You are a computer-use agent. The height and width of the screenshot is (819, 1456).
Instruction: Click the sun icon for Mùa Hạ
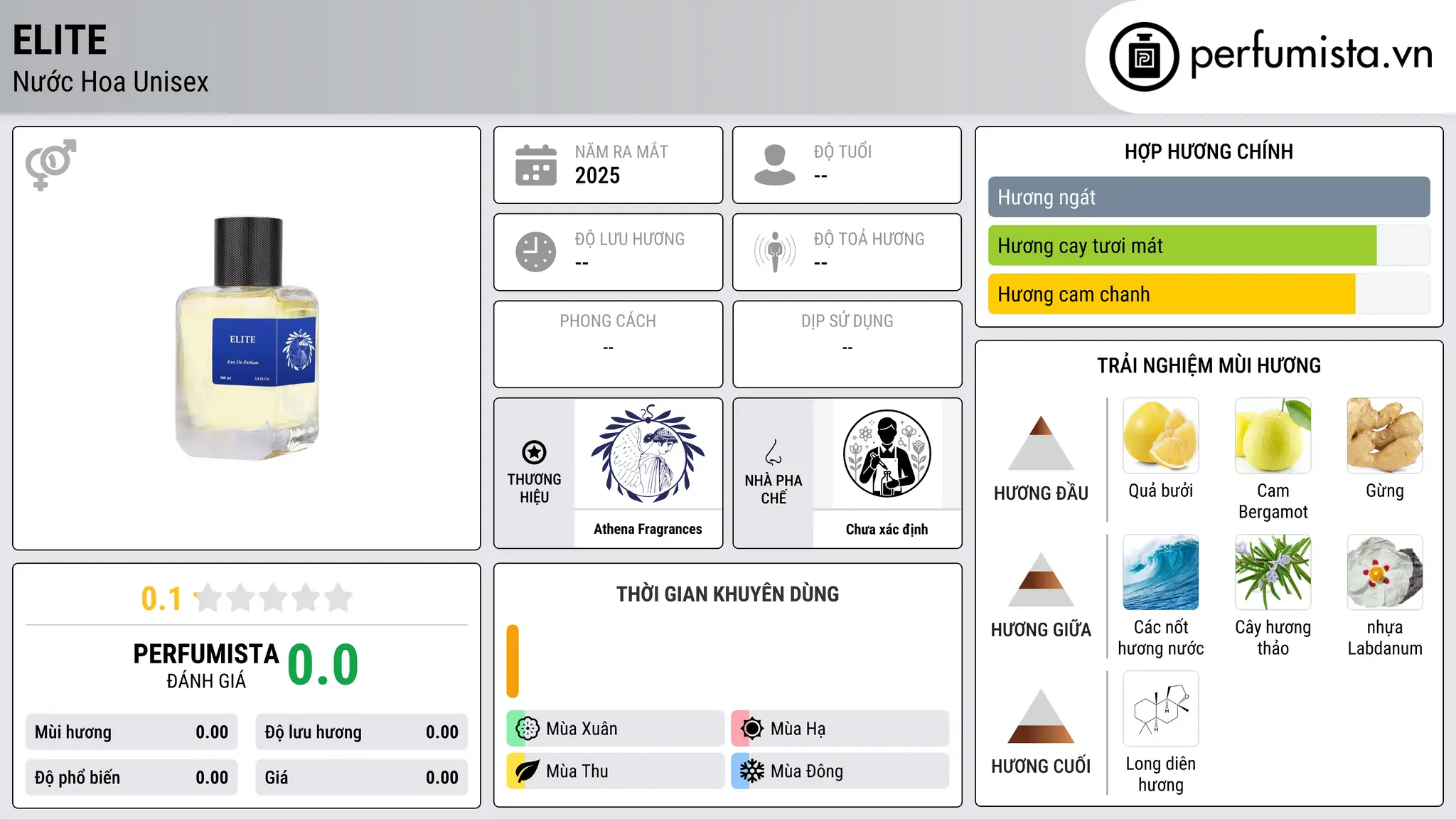click(752, 729)
